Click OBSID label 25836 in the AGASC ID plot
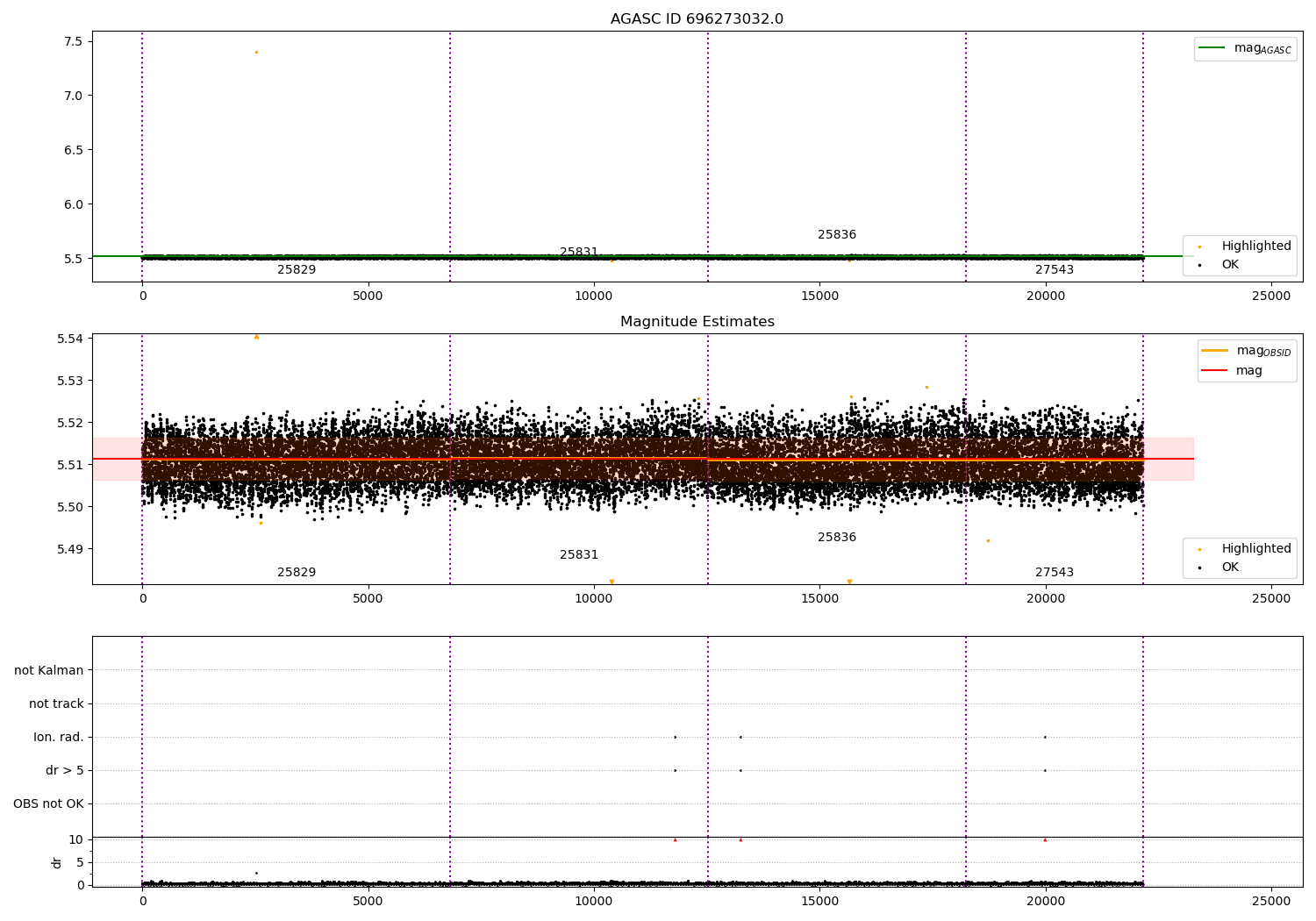 (837, 235)
